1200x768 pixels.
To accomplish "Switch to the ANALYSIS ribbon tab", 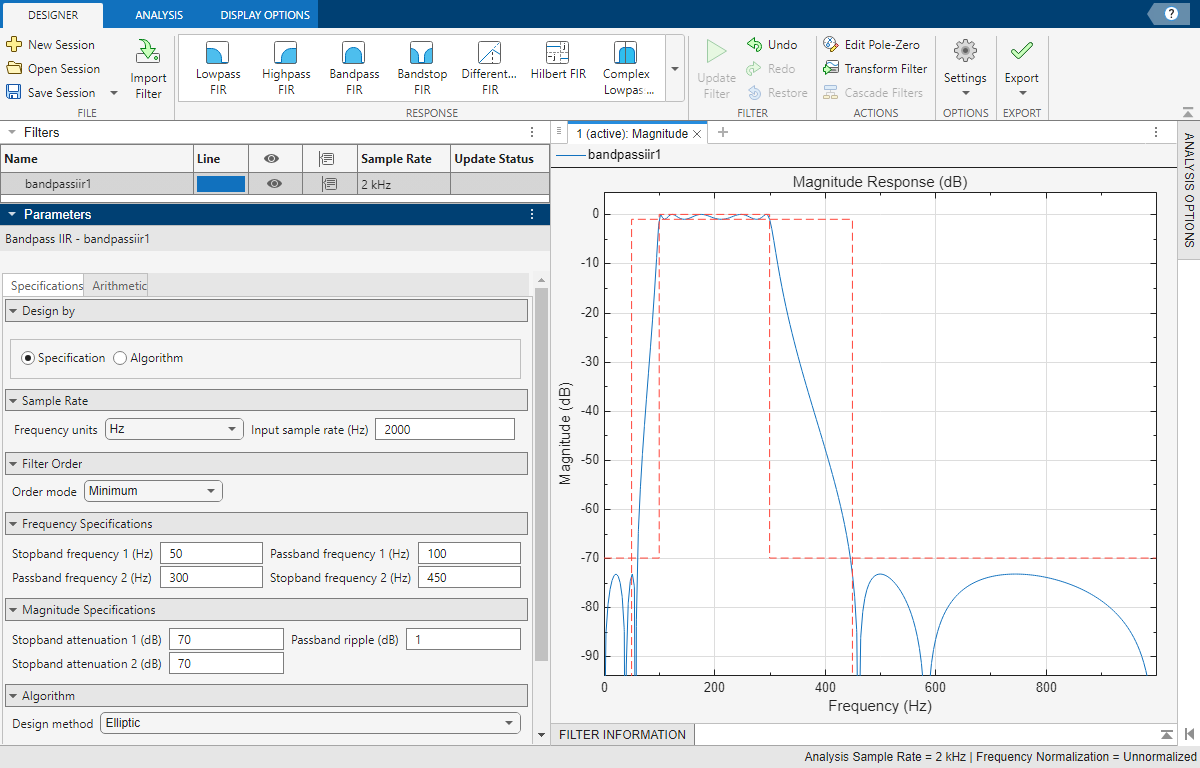I will pyautogui.click(x=158, y=15).
